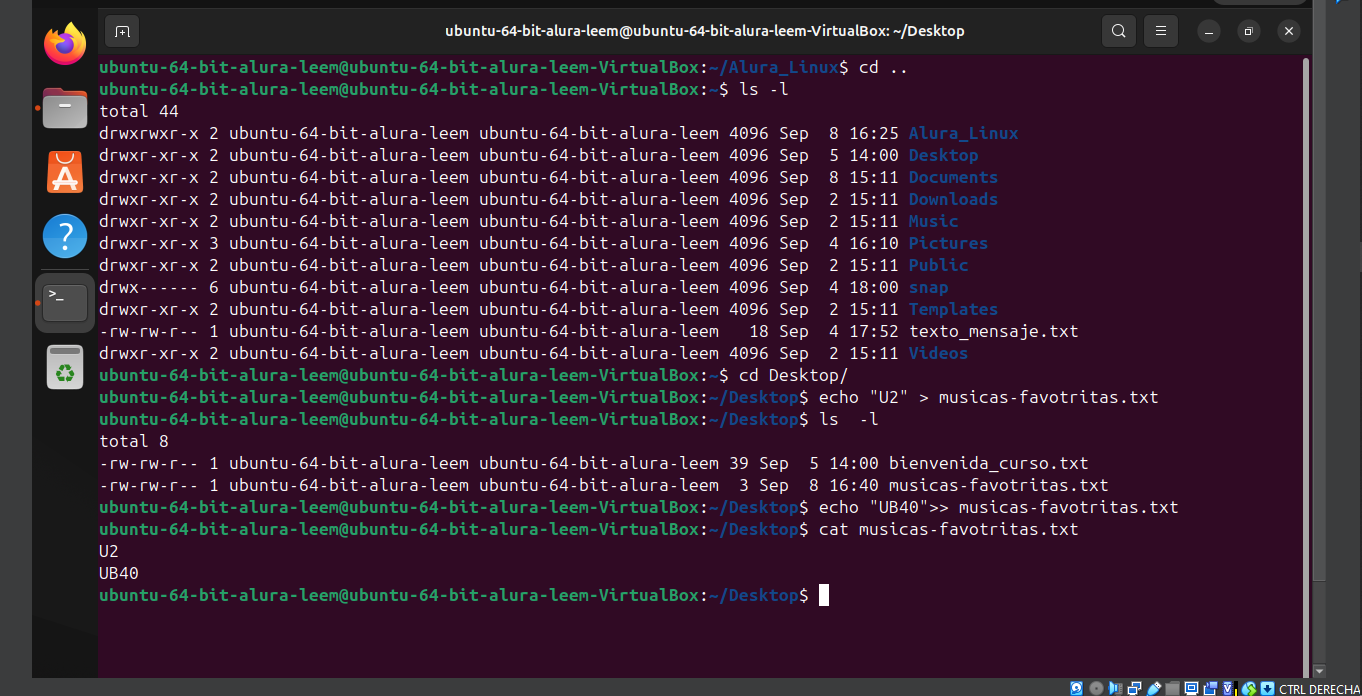Click the drwx------ permissions of snap
Viewport: 1362px width, 696px height.
(149, 287)
